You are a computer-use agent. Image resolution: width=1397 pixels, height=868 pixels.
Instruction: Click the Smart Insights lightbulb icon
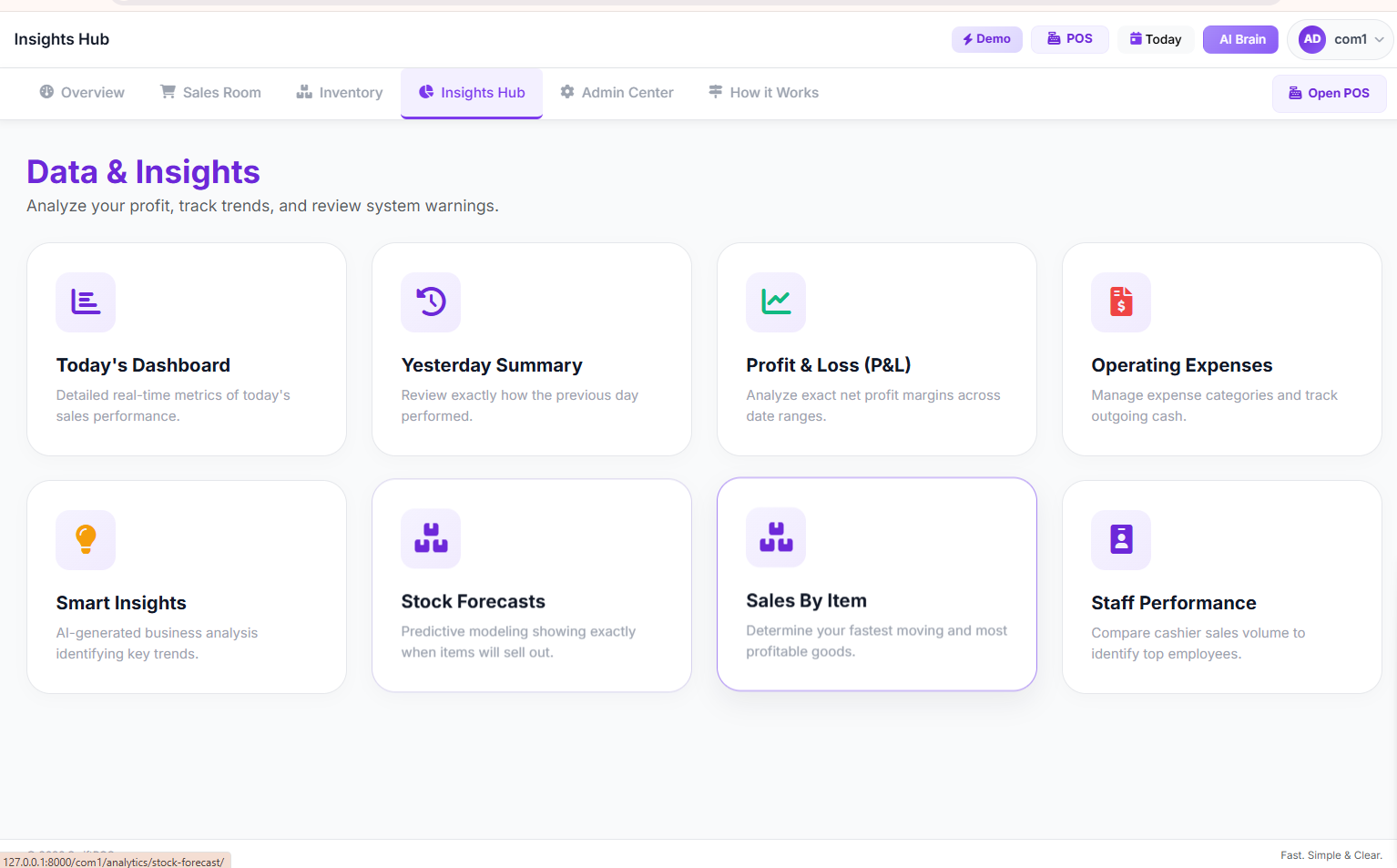point(86,539)
